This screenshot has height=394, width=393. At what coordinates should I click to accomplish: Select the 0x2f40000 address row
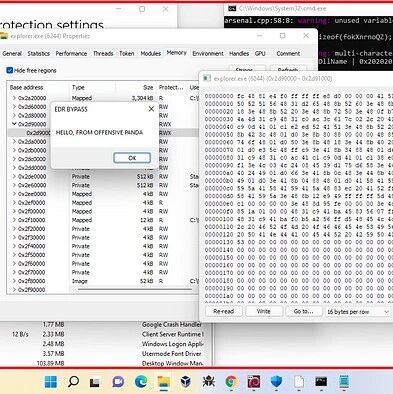pos(32,246)
